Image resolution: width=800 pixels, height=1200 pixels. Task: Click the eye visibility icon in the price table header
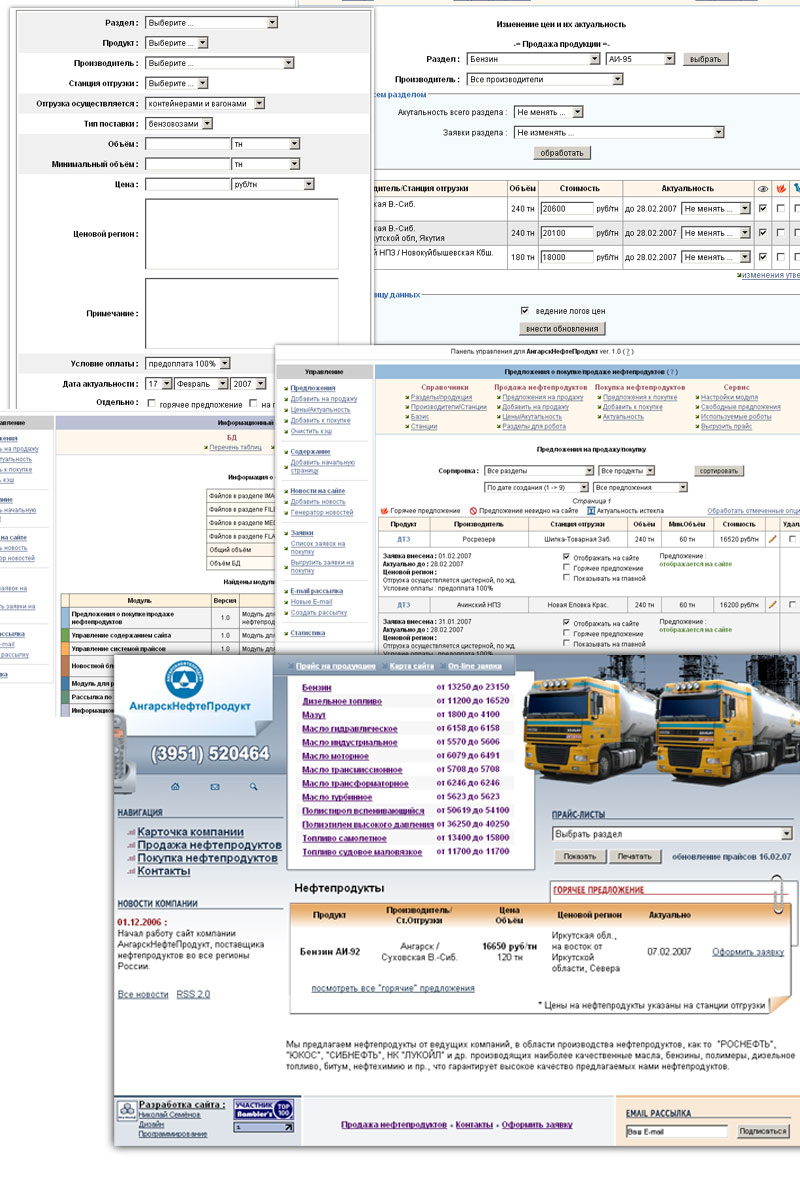coord(763,188)
